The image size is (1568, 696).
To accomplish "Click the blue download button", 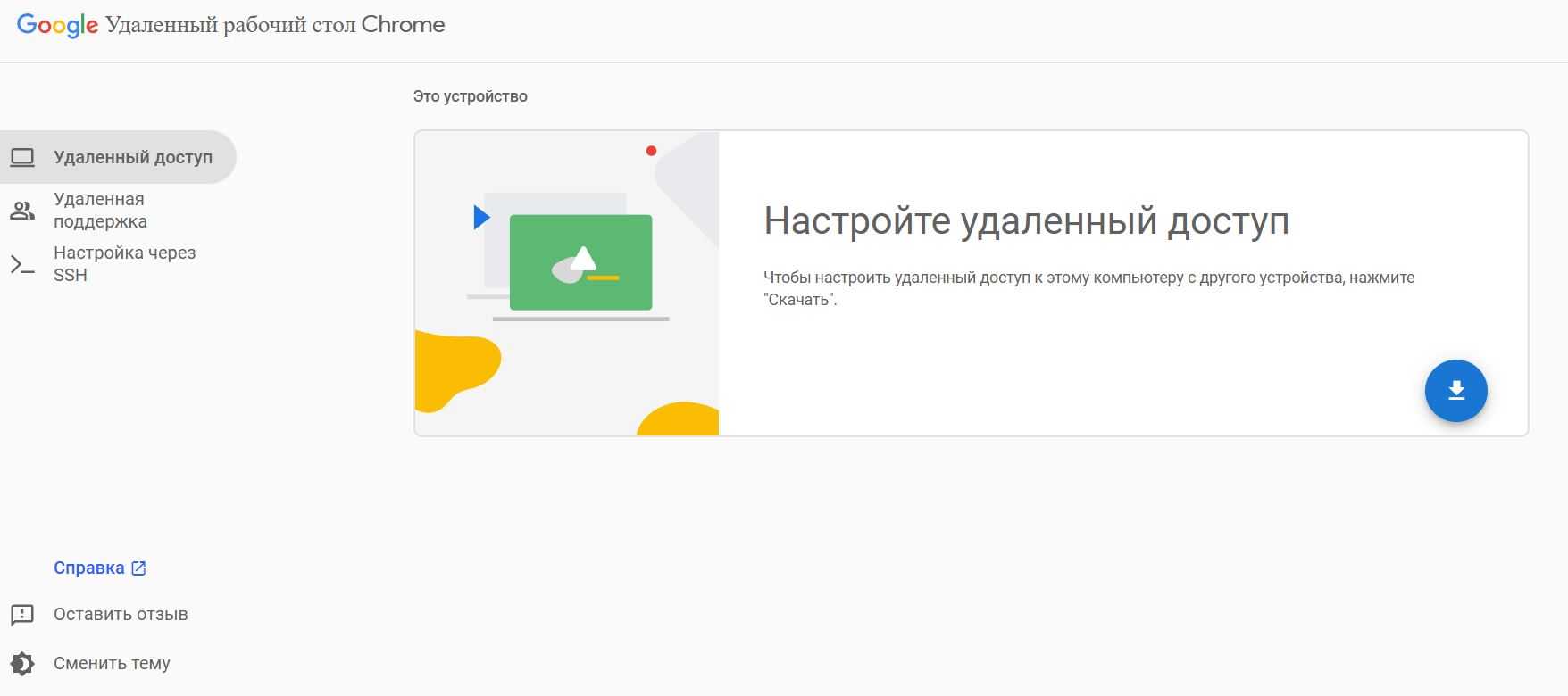I will tap(1455, 391).
